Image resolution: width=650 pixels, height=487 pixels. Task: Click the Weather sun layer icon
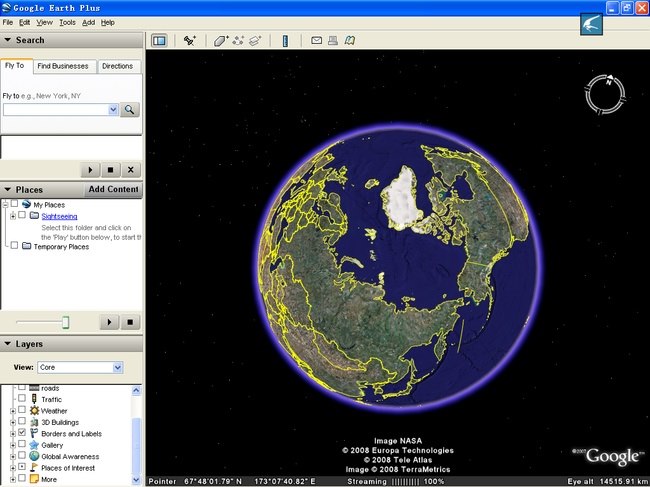point(34,411)
